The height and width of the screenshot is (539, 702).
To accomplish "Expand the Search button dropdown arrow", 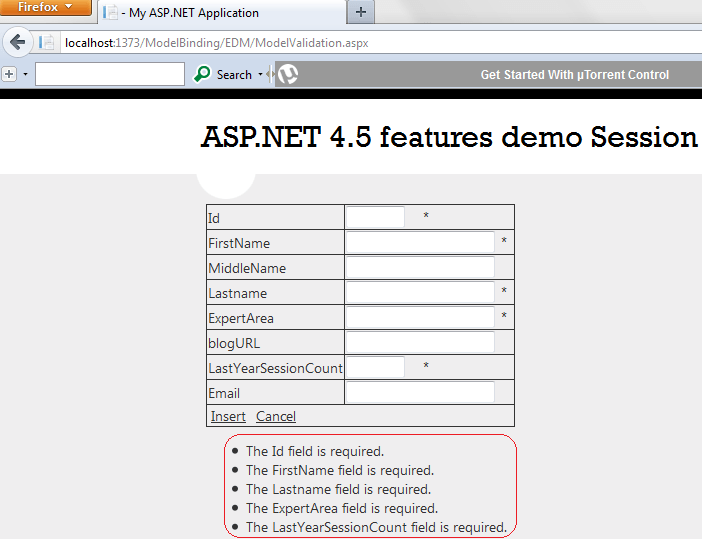I will [x=260, y=75].
